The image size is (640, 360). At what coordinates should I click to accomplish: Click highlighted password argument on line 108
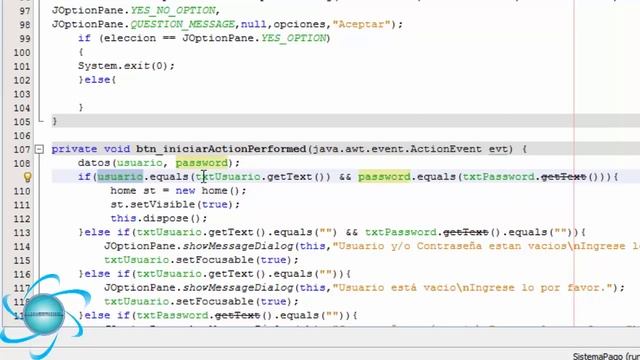pos(202,163)
